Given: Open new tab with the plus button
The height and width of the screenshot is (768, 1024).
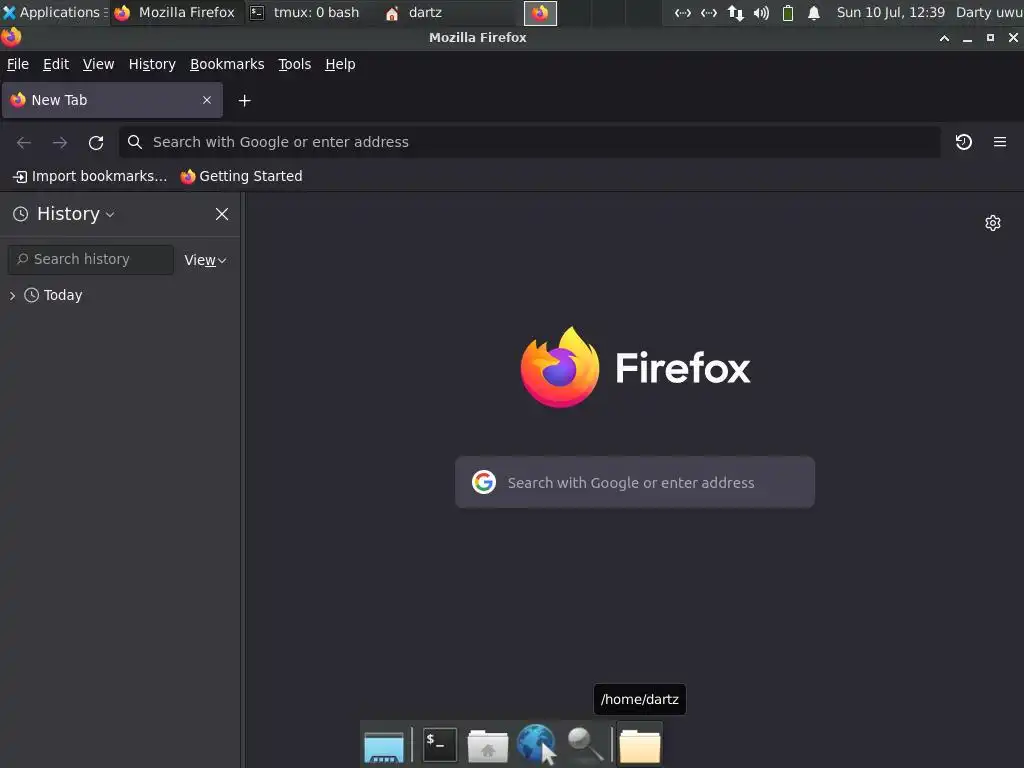Looking at the screenshot, I should pyautogui.click(x=244, y=101).
